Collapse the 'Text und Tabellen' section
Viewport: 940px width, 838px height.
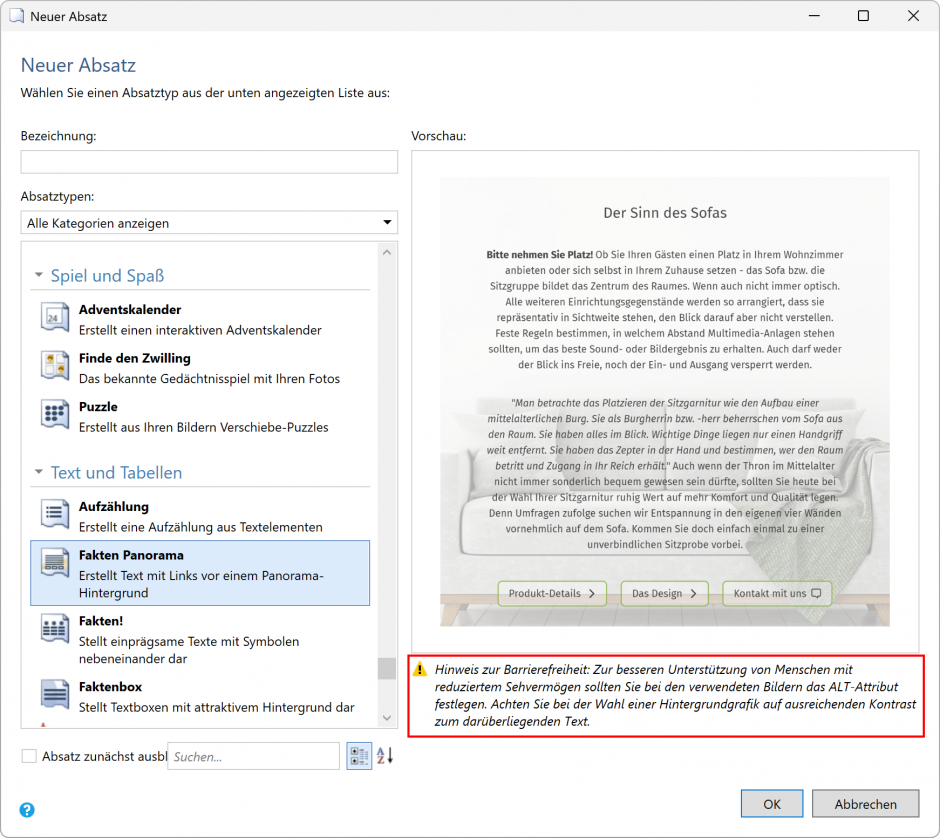(x=39, y=473)
